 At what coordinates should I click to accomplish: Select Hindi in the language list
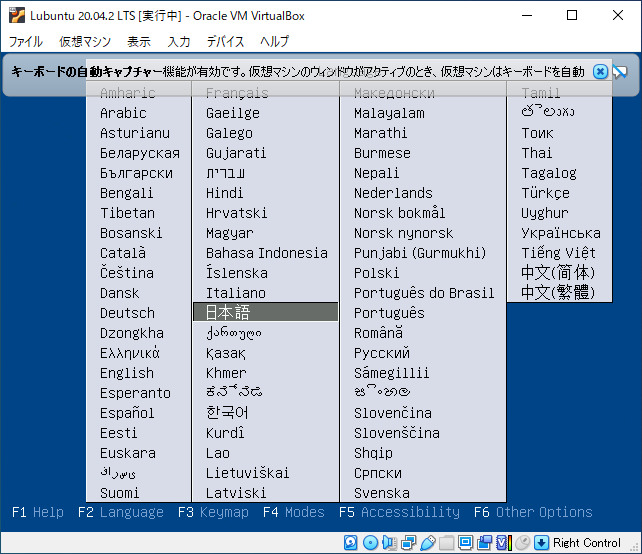pyautogui.click(x=224, y=193)
